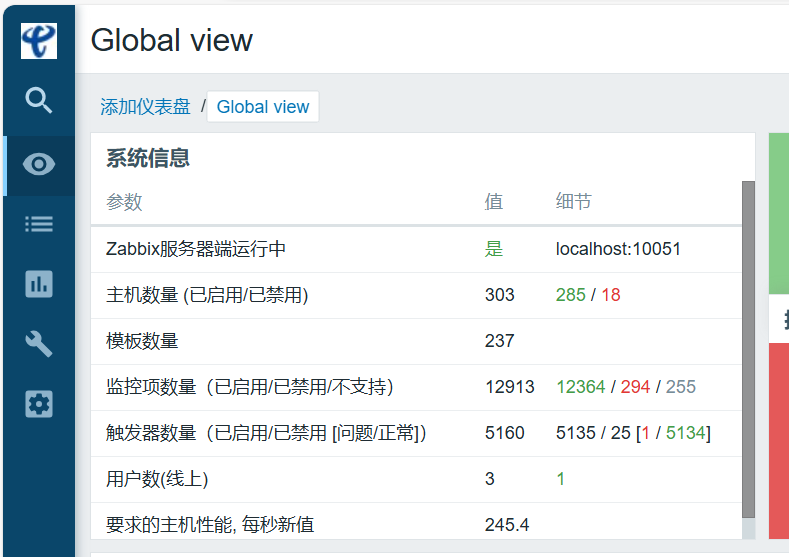Screen dimensions: 789x557
Task: Click unsupported items count 255
Action: [680, 387]
